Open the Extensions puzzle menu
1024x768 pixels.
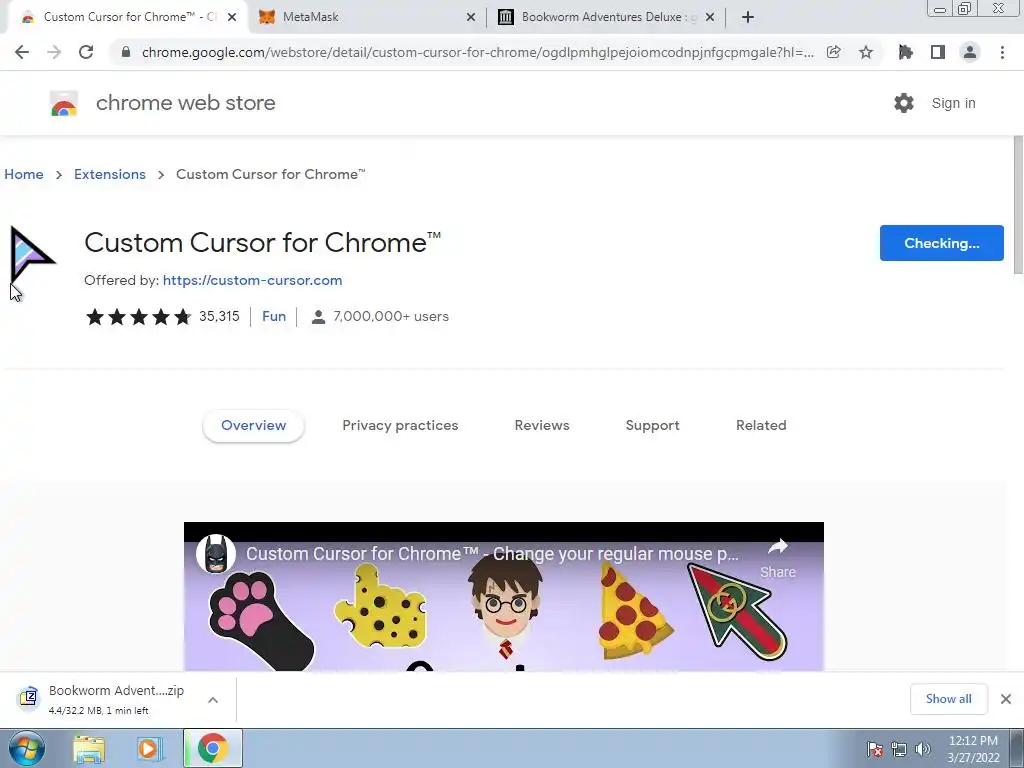pyautogui.click(x=905, y=52)
